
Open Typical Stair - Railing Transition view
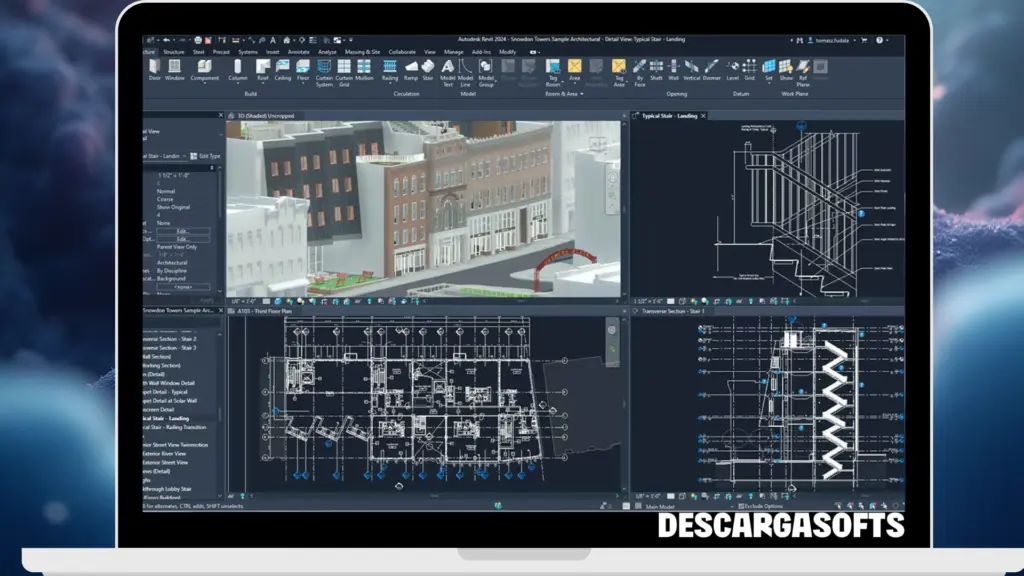(x=175, y=427)
